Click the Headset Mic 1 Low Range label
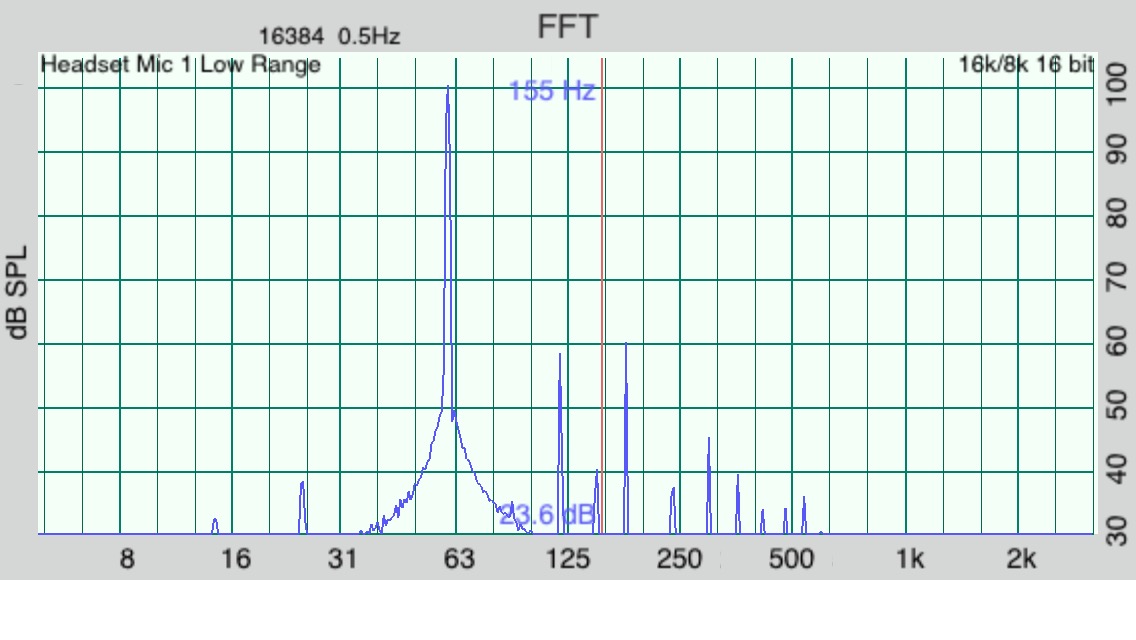 (x=180, y=65)
